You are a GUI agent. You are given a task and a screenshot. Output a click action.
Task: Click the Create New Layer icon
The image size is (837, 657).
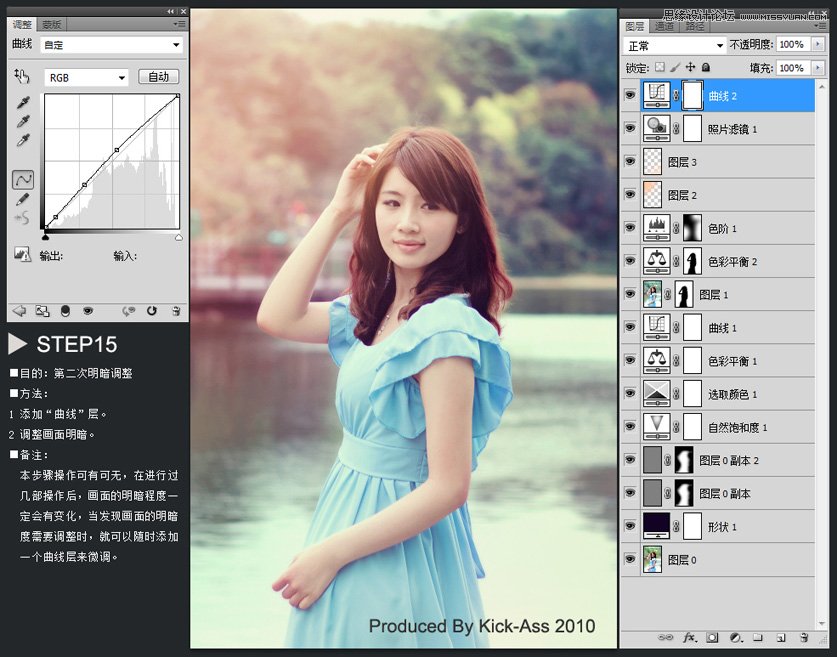780,638
